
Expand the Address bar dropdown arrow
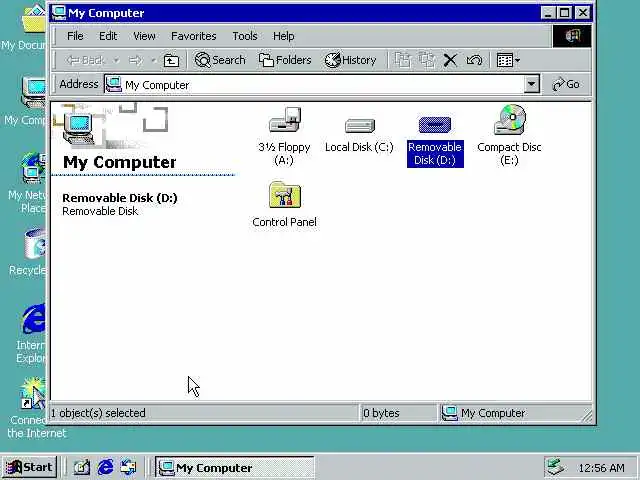pos(531,84)
